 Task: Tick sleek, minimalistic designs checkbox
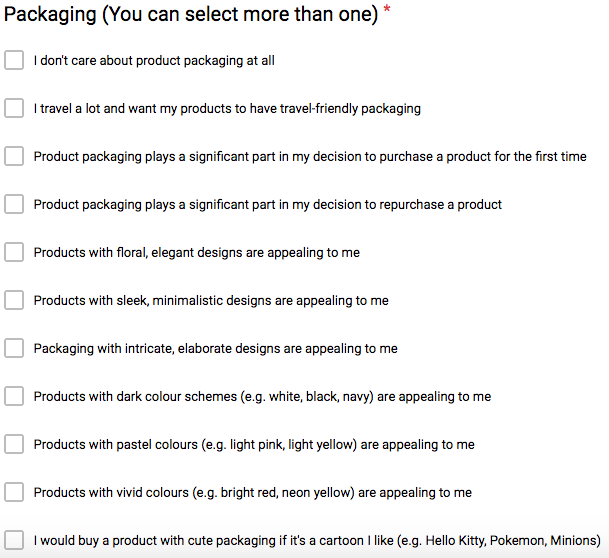(x=14, y=300)
